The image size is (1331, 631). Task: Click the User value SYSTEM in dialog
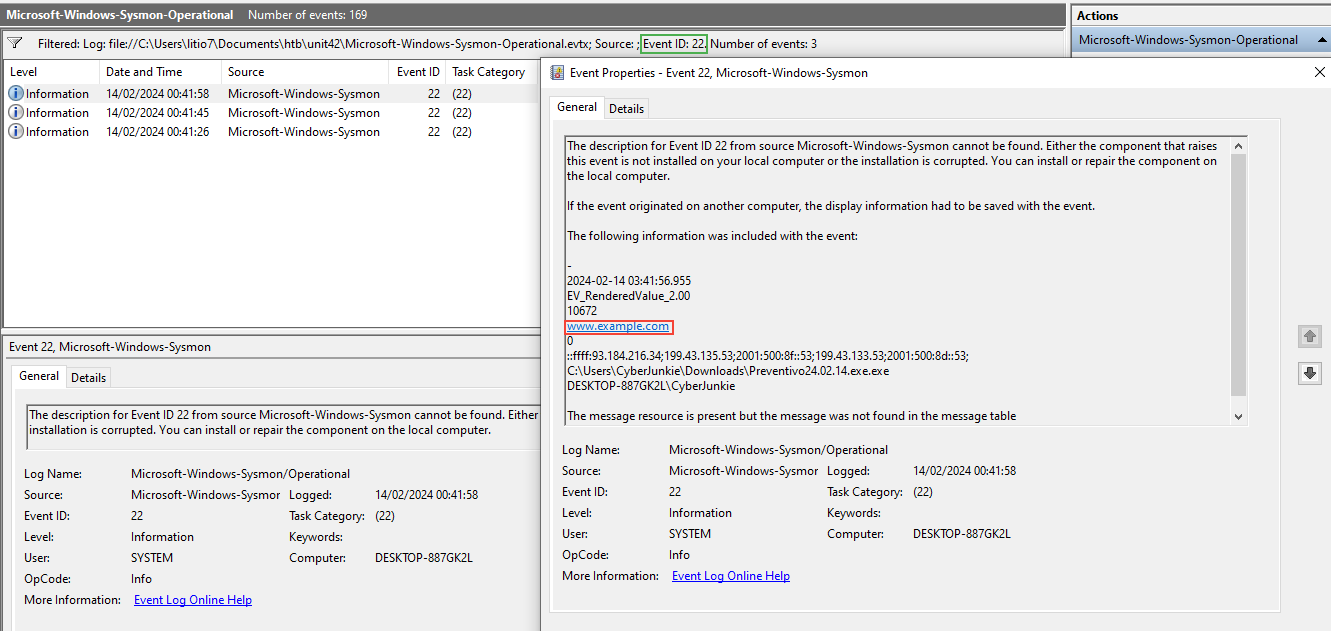coord(690,534)
